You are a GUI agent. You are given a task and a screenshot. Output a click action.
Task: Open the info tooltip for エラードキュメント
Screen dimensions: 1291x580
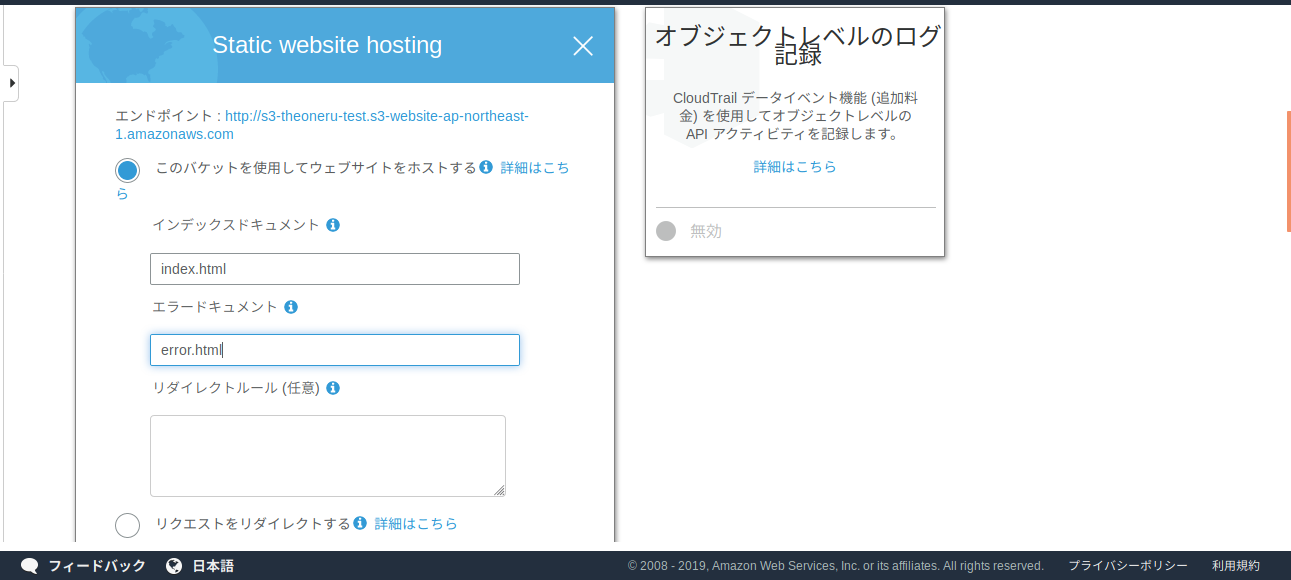[x=291, y=306]
